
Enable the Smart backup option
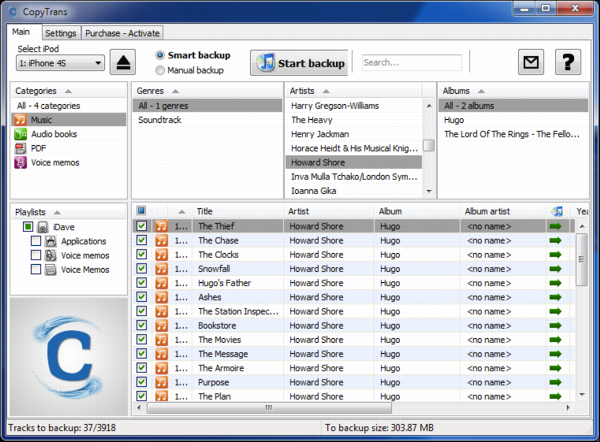click(160, 55)
